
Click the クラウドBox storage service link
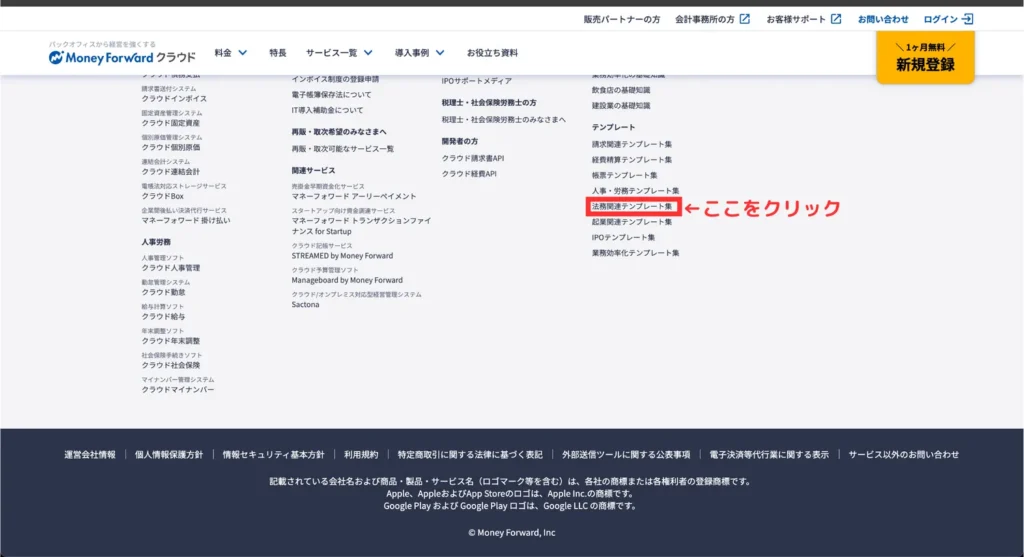pyautogui.click(x=162, y=196)
